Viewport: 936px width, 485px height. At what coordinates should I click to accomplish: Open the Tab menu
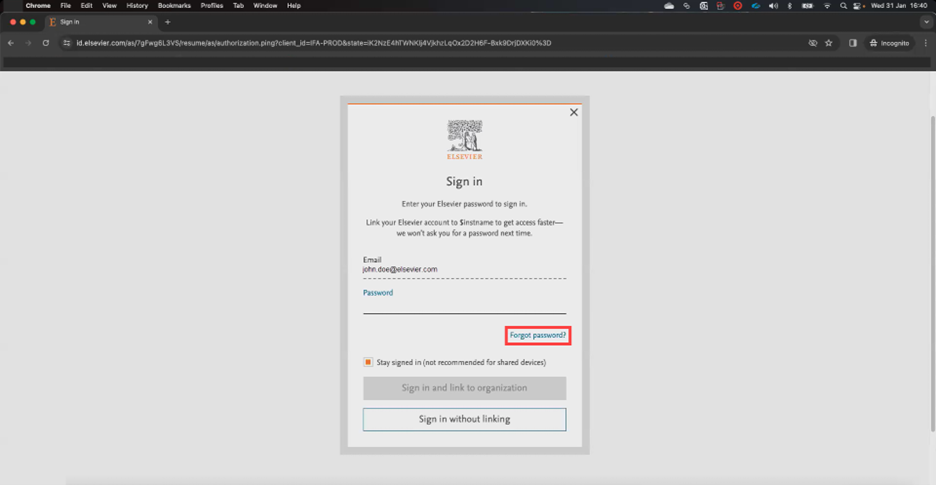point(238,5)
